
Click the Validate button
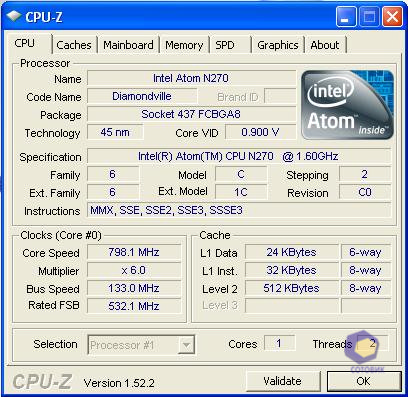coord(283,381)
